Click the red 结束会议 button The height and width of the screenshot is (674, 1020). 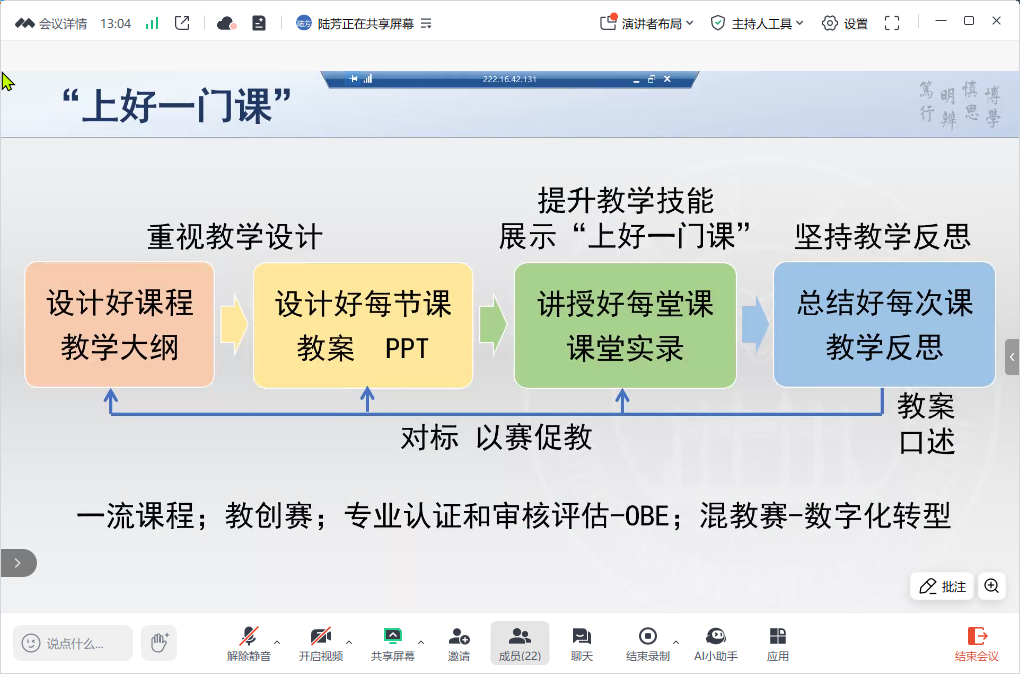click(x=976, y=643)
